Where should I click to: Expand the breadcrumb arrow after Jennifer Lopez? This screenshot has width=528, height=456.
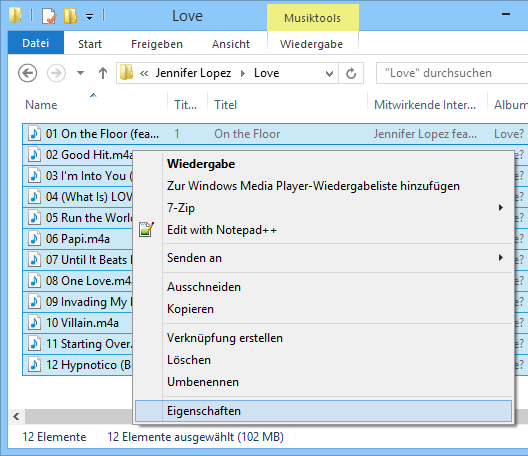(x=243, y=73)
